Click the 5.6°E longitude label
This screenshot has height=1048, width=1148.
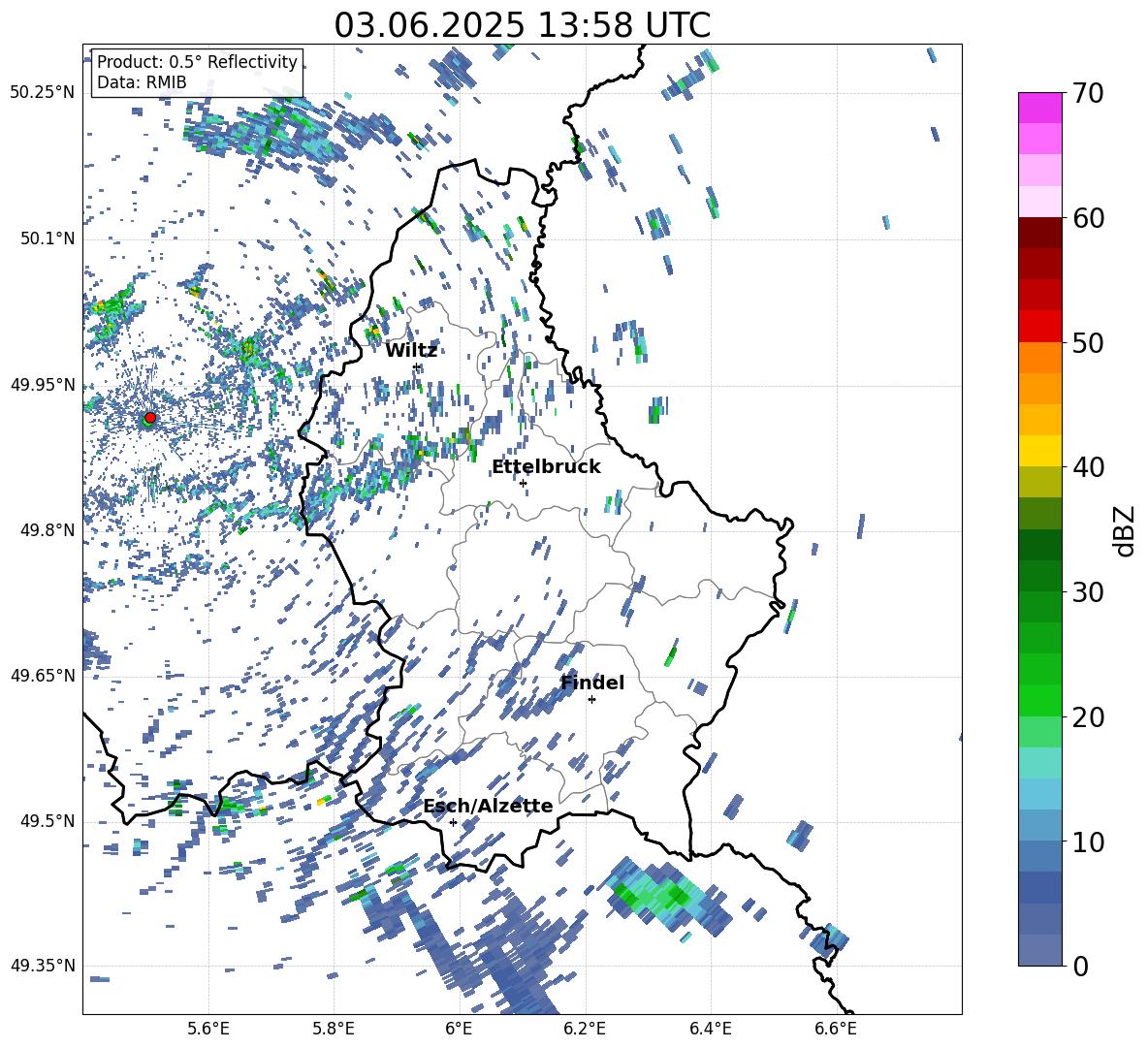[208, 1029]
